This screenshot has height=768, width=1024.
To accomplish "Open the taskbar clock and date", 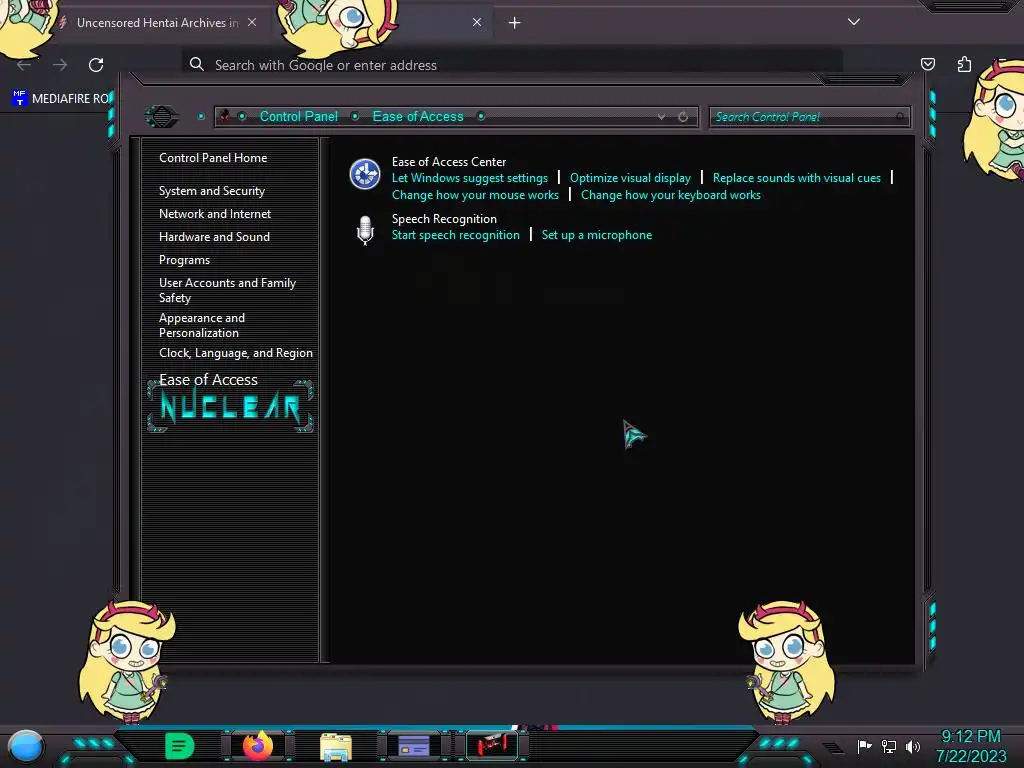I will [x=971, y=746].
